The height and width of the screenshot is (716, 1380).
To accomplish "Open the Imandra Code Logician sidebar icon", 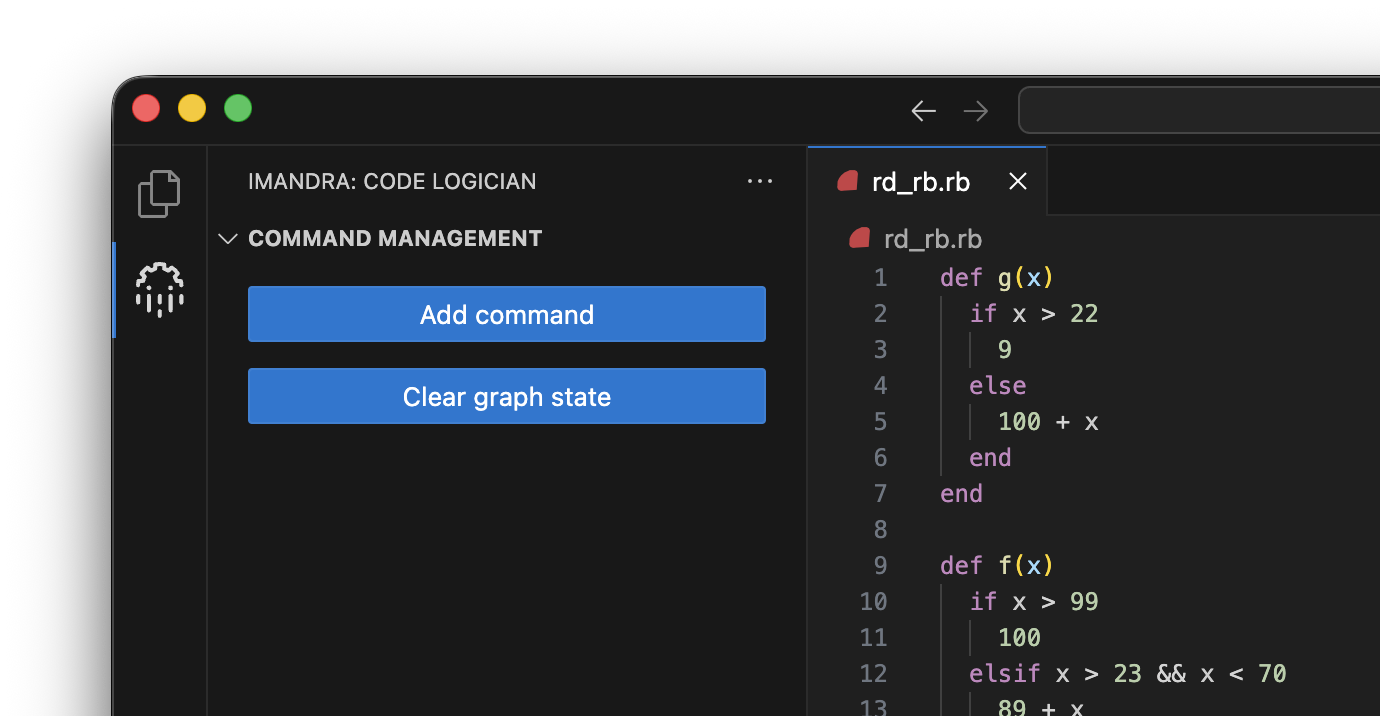I will (158, 290).
